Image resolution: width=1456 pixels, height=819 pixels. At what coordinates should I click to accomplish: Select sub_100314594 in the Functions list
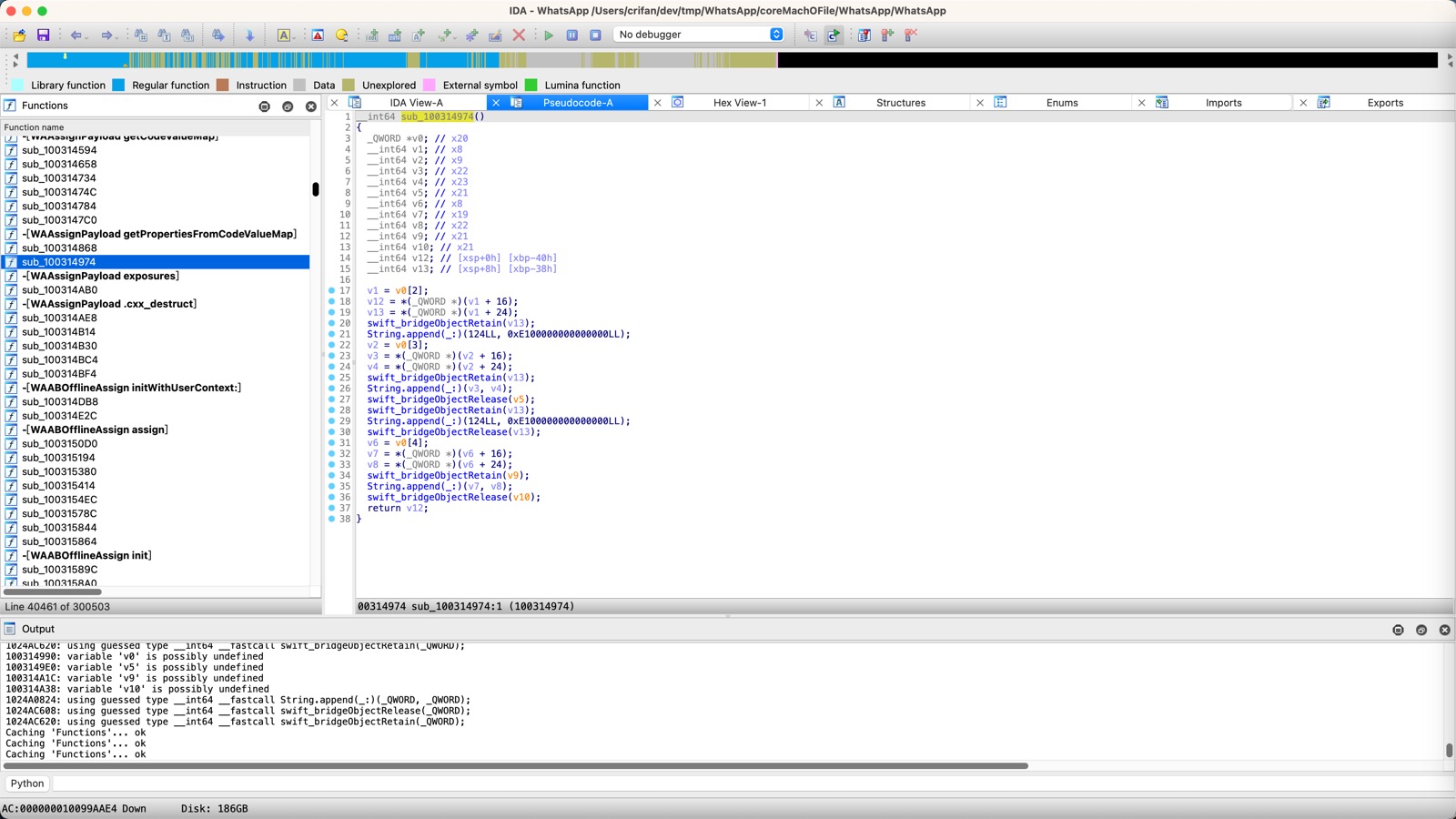click(155, 150)
